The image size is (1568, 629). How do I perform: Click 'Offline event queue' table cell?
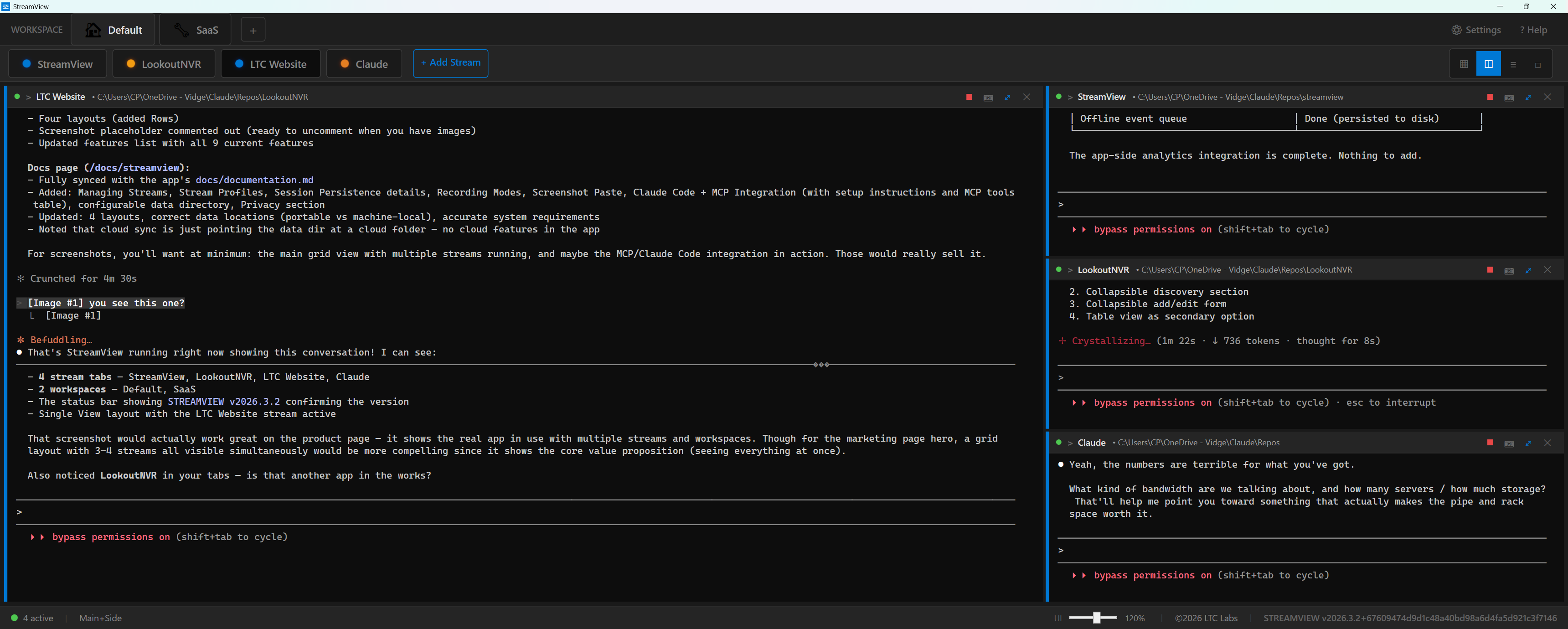1133,119
